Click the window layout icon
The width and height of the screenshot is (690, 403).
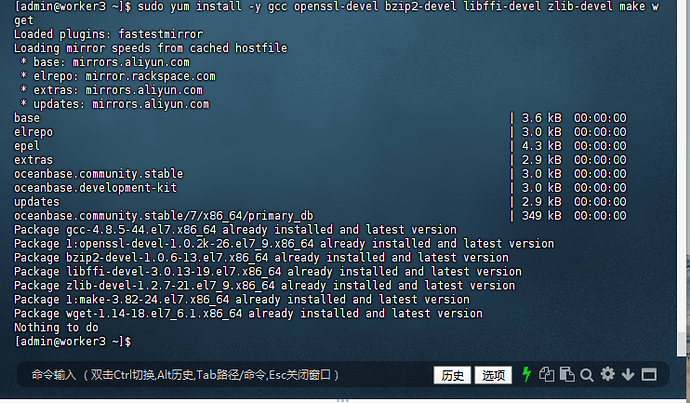[648, 375]
